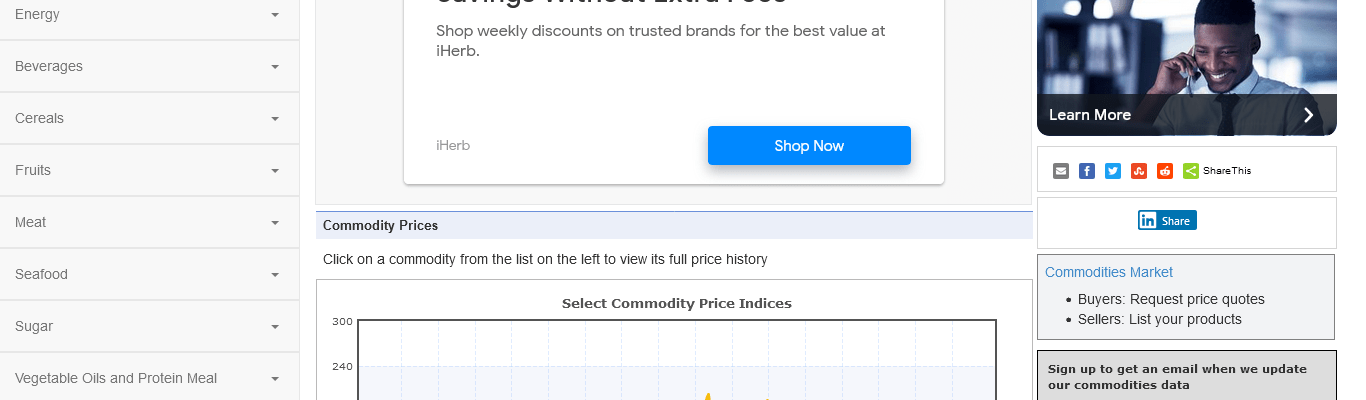
Task: Click the iHerb advertiser name
Action: pos(453,146)
